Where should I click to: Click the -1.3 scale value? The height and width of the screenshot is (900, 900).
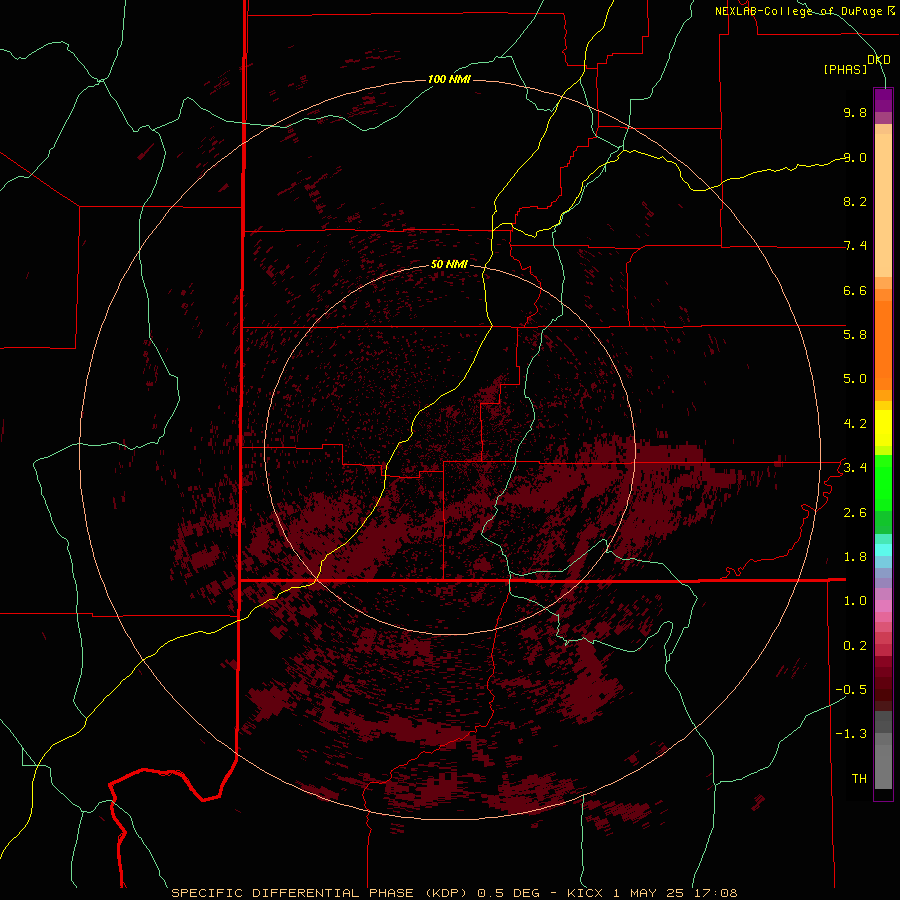tap(851, 734)
